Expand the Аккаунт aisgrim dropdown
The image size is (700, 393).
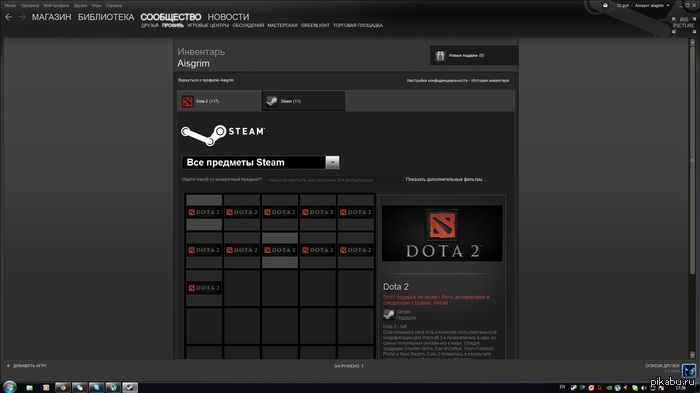[652, 5]
